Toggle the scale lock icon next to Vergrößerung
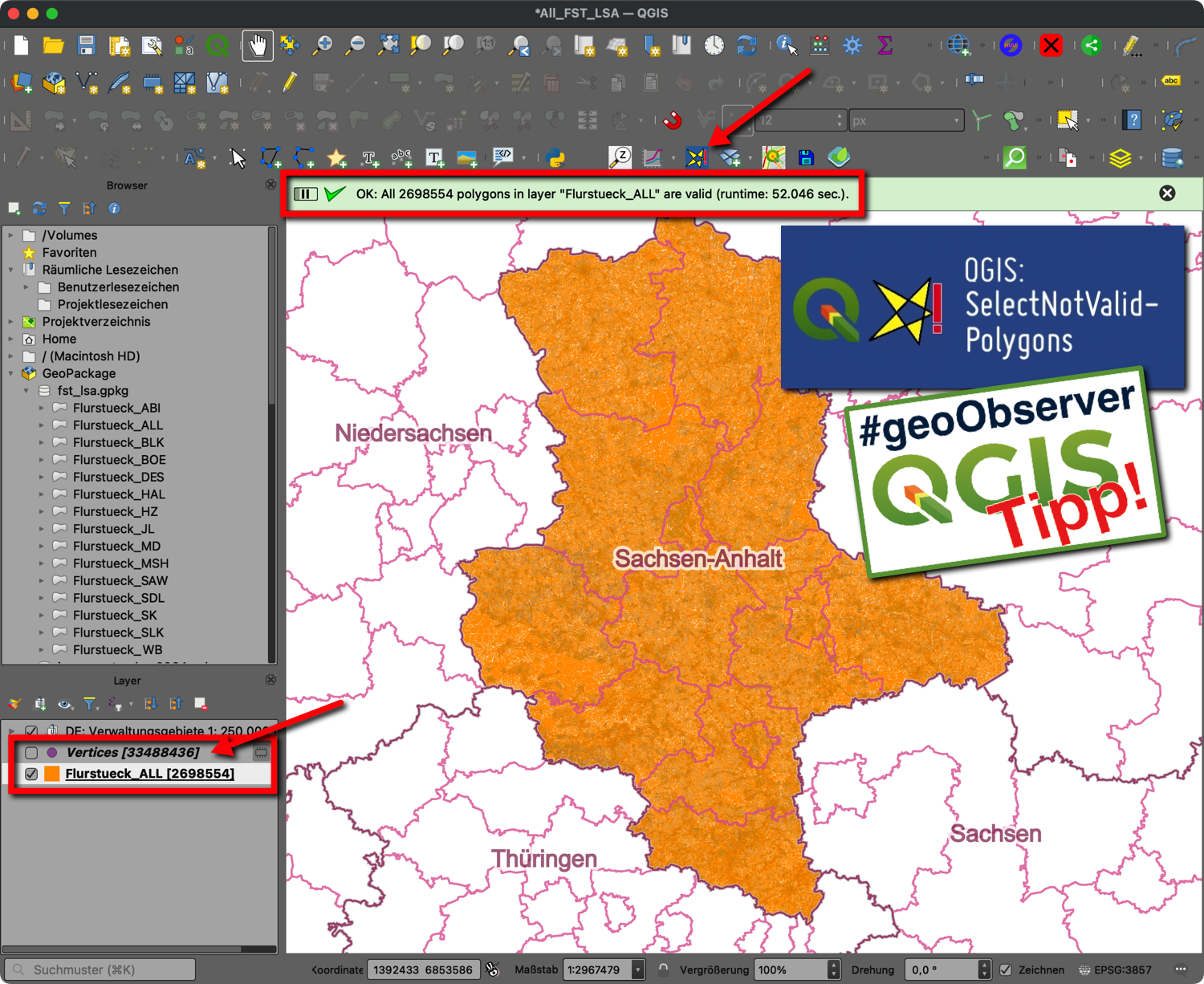This screenshot has height=984, width=1204. [663, 970]
